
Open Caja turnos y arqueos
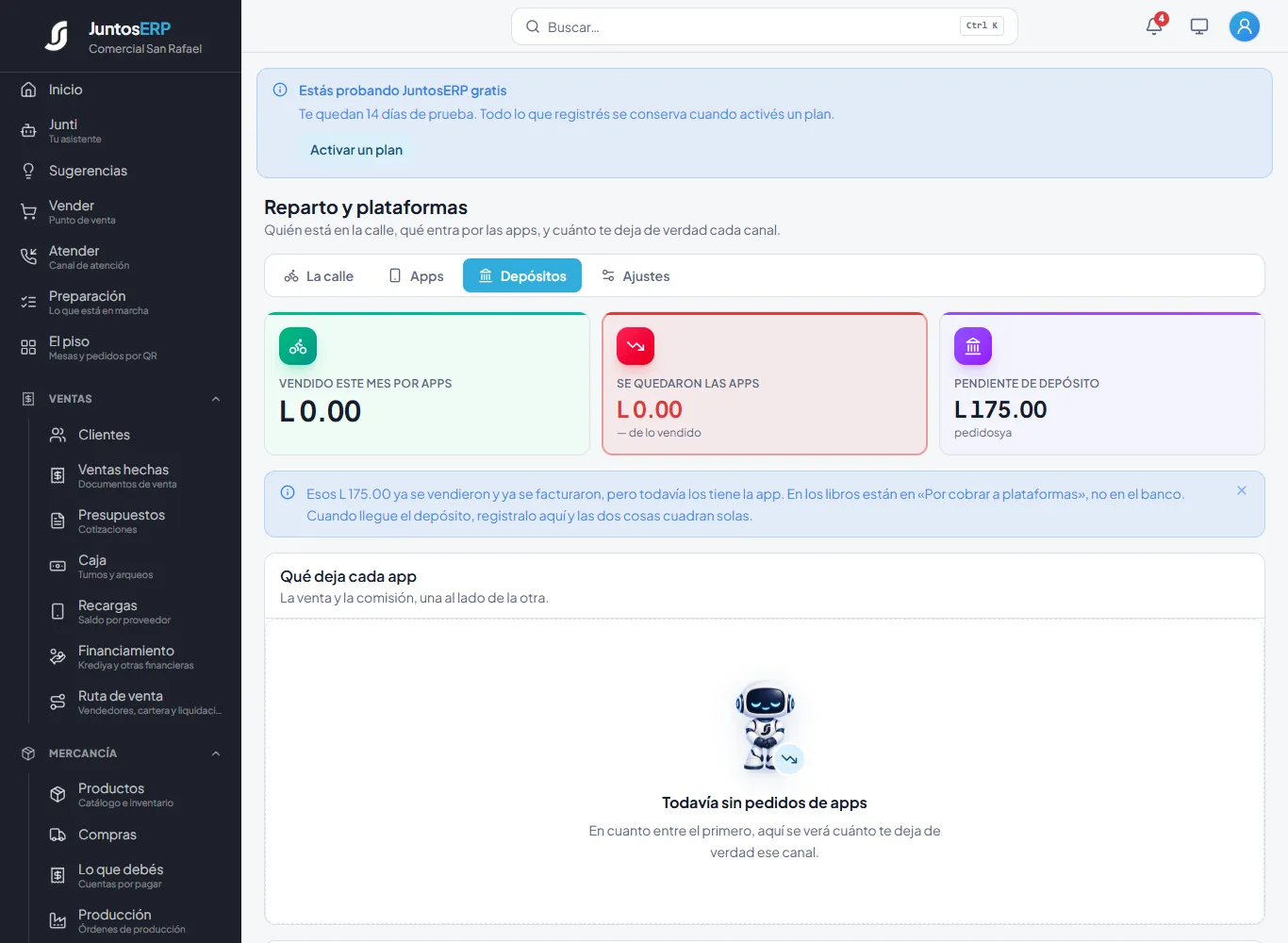(x=135, y=567)
